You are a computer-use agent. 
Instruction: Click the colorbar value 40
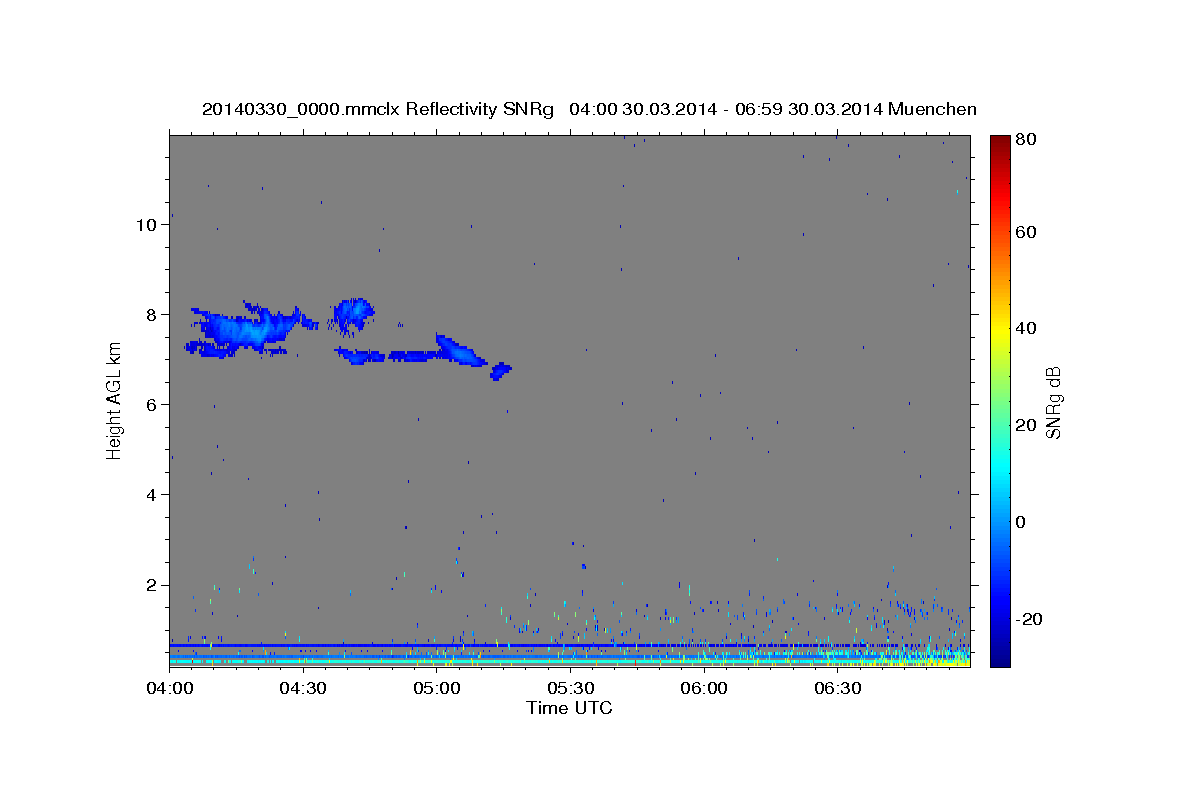pos(1028,328)
